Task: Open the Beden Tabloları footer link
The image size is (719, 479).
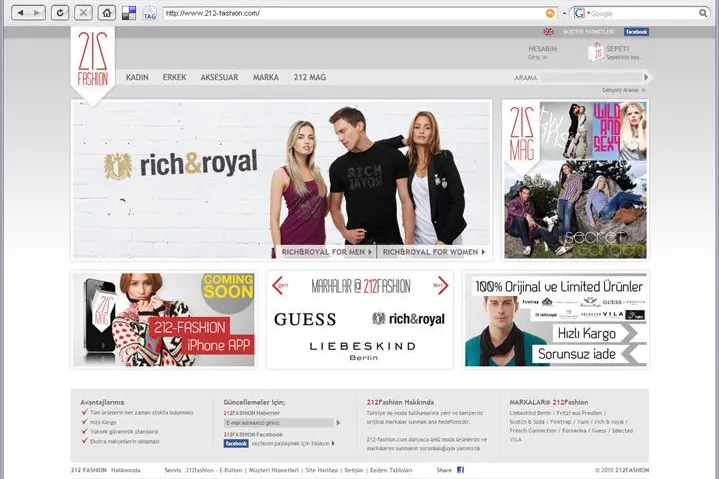Action: tap(391, 470)
